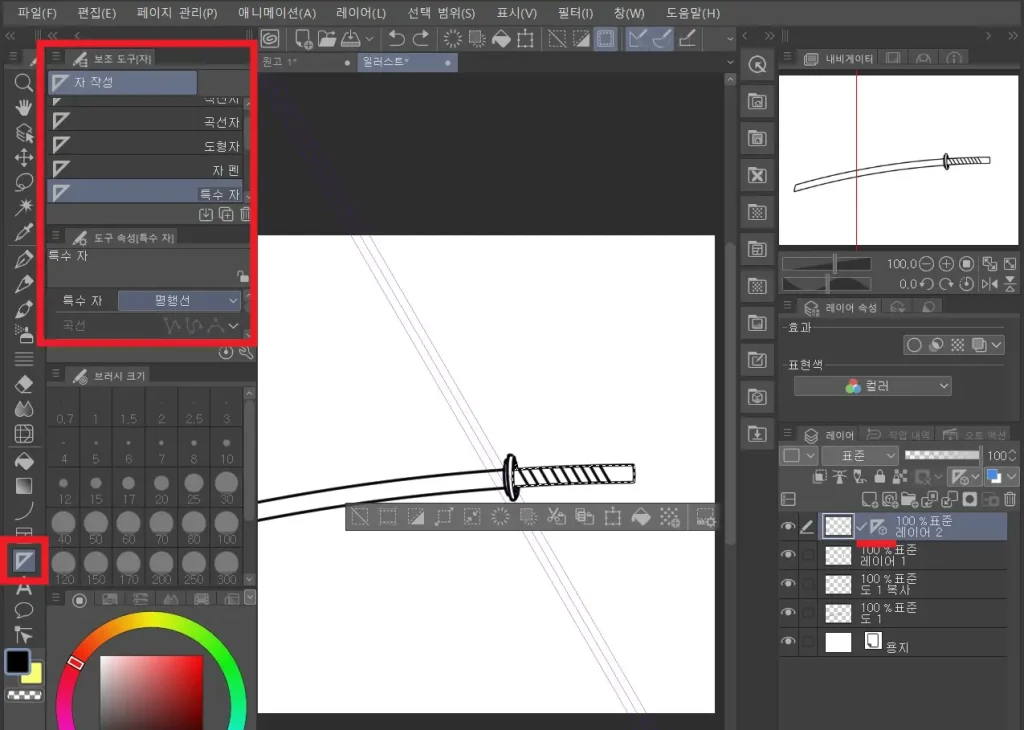Toggle visibility of 레이어 1
This screenshot has width=1024, height=730.
pyautogui.click(x=789, y=556)
